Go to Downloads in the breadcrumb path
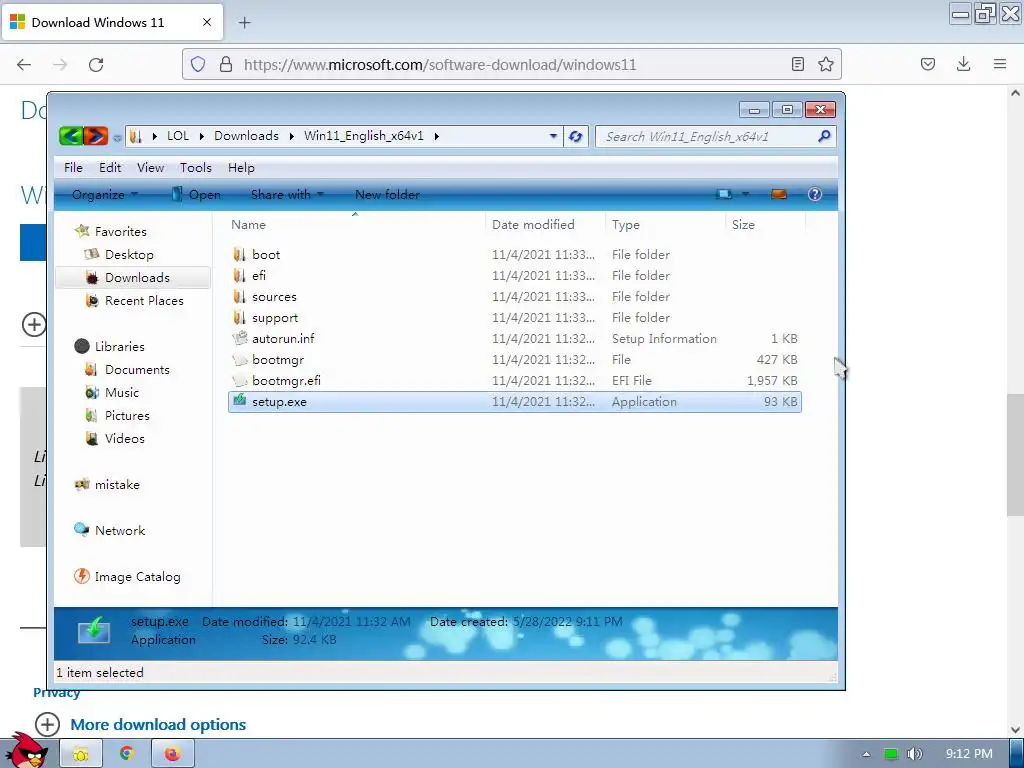Screen dimensions: 1024x768 tap(246, 136)
